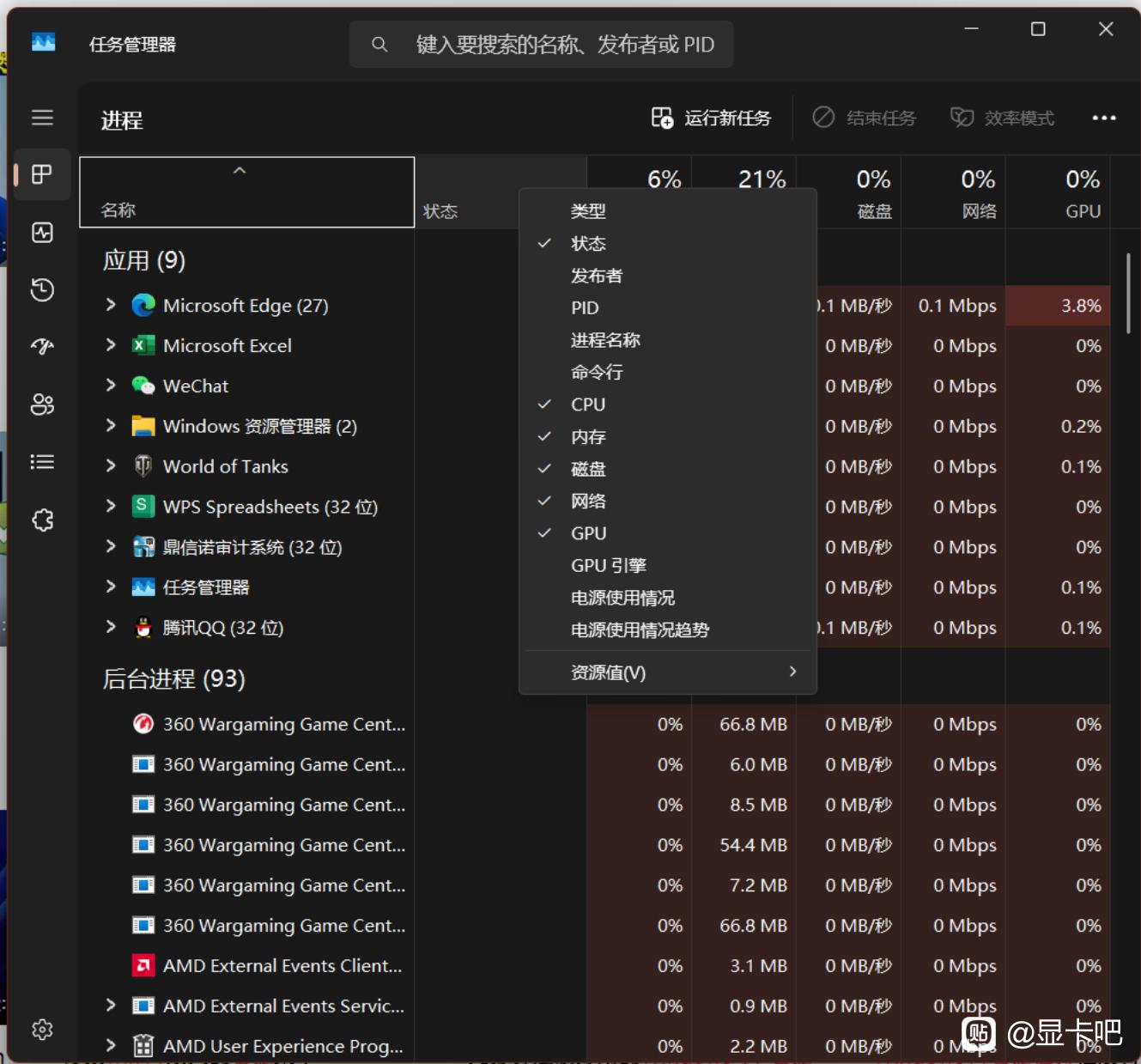Uncheck the 状态 column option
This screenshot has width=1141, height=1064.
[x=667, y=244]
